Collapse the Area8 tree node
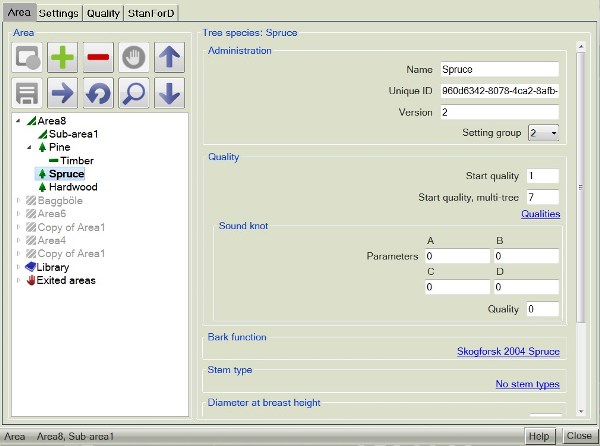Screen dimensions: 600x446 (x=19, y=121)
